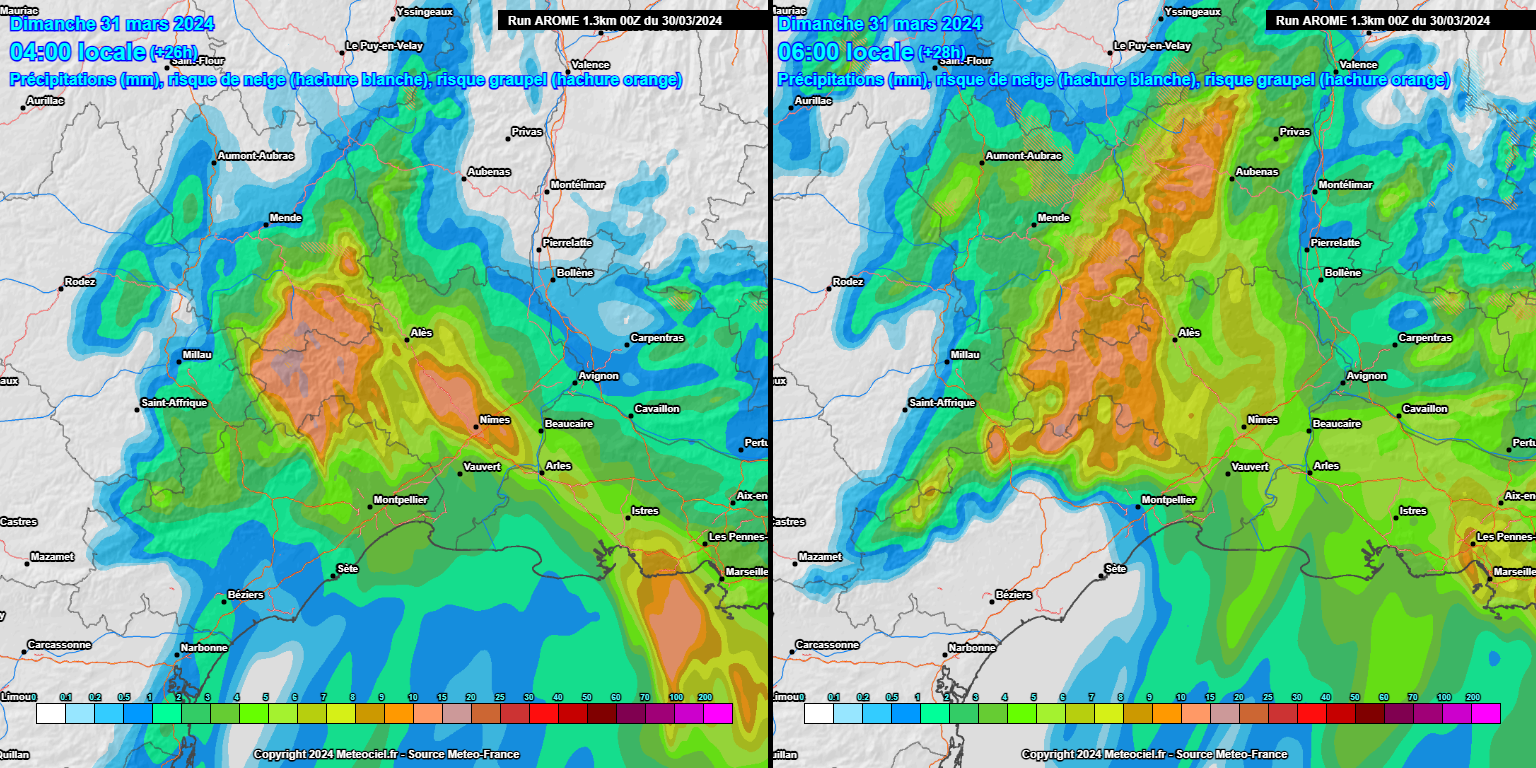Click the Avignon city marker on right map
This screenshot has height=768, width=1536.
(1343, 383)
